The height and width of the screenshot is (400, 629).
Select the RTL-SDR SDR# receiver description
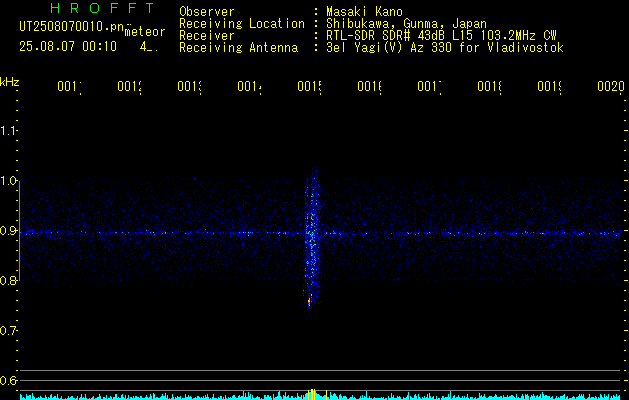tap(441, 36)
